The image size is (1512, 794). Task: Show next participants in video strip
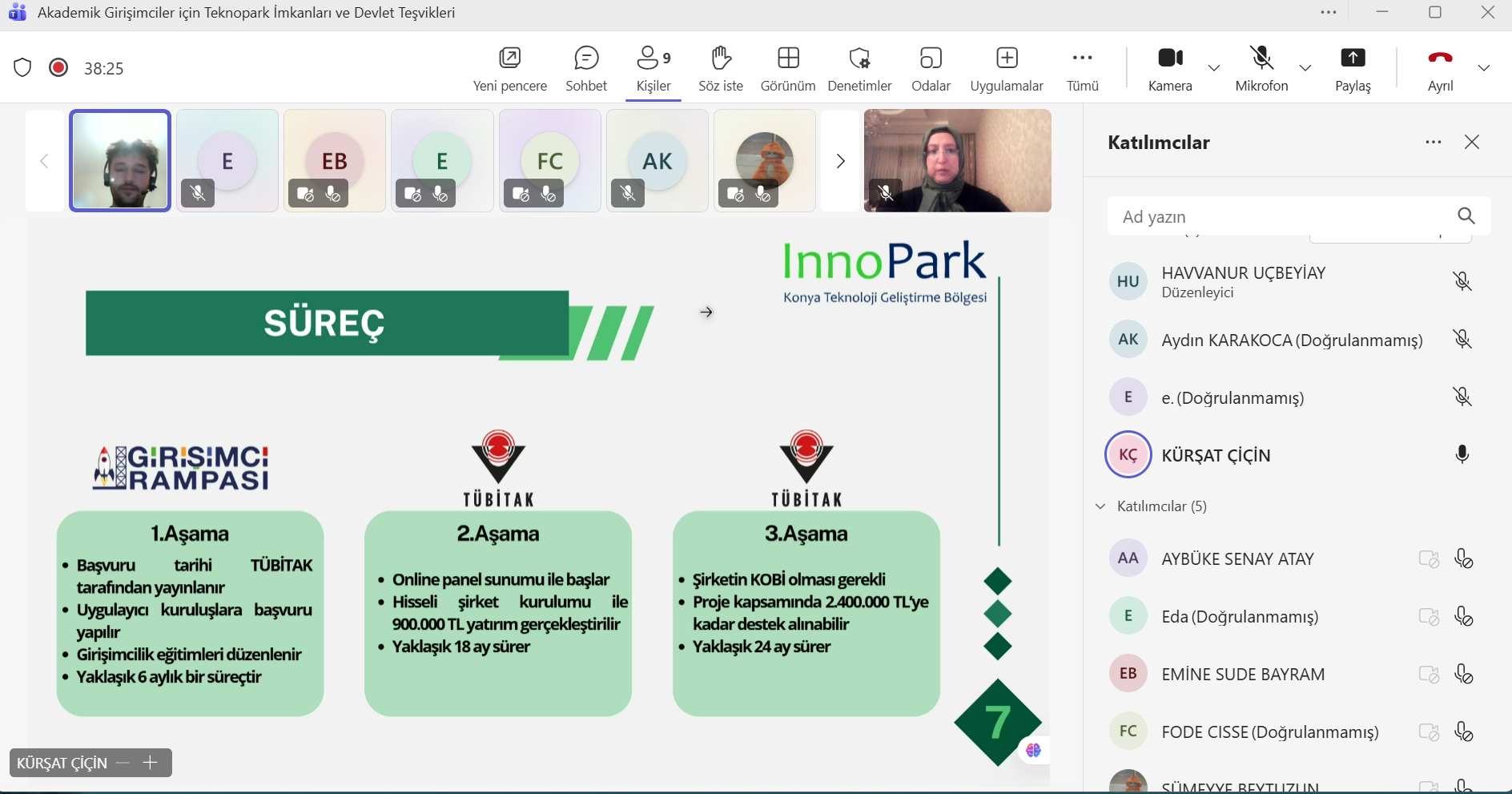click(x=840, y=161)
